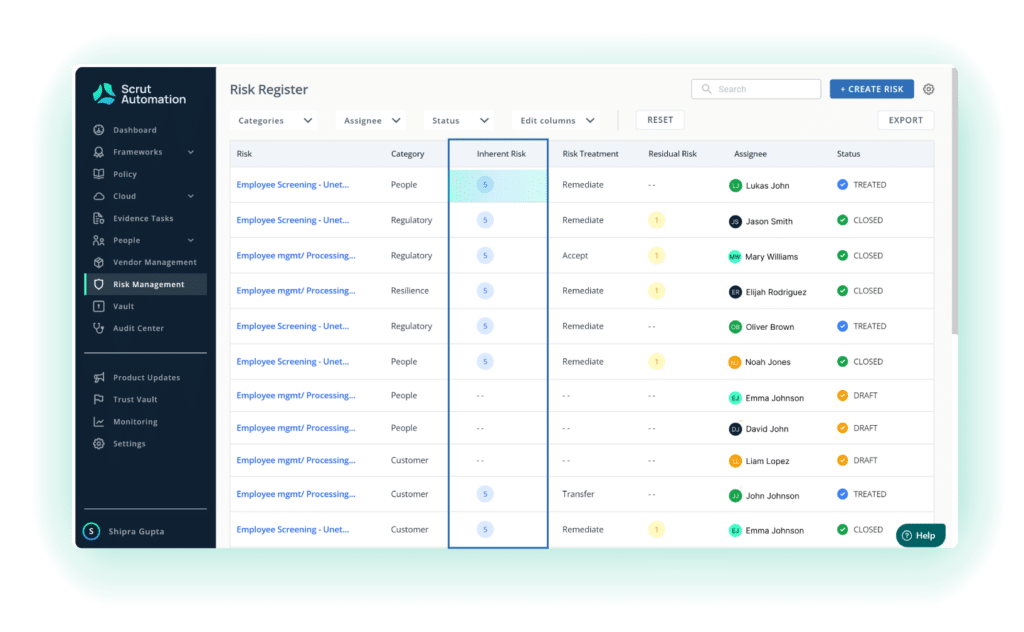
Task: Click the Status column header
Action: 848,154
